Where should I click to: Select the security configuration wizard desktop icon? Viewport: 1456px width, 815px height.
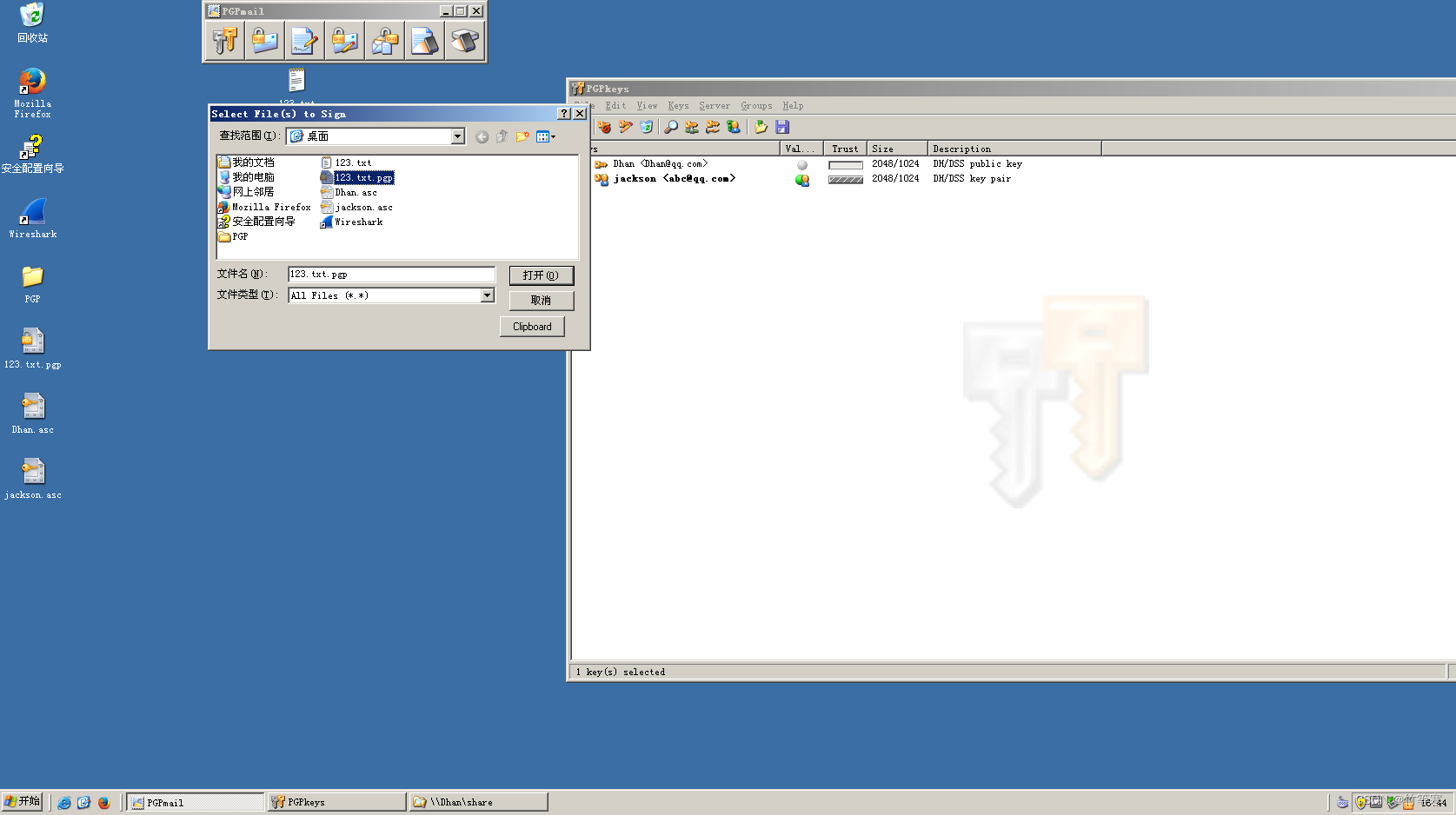(x=33, y=154)
